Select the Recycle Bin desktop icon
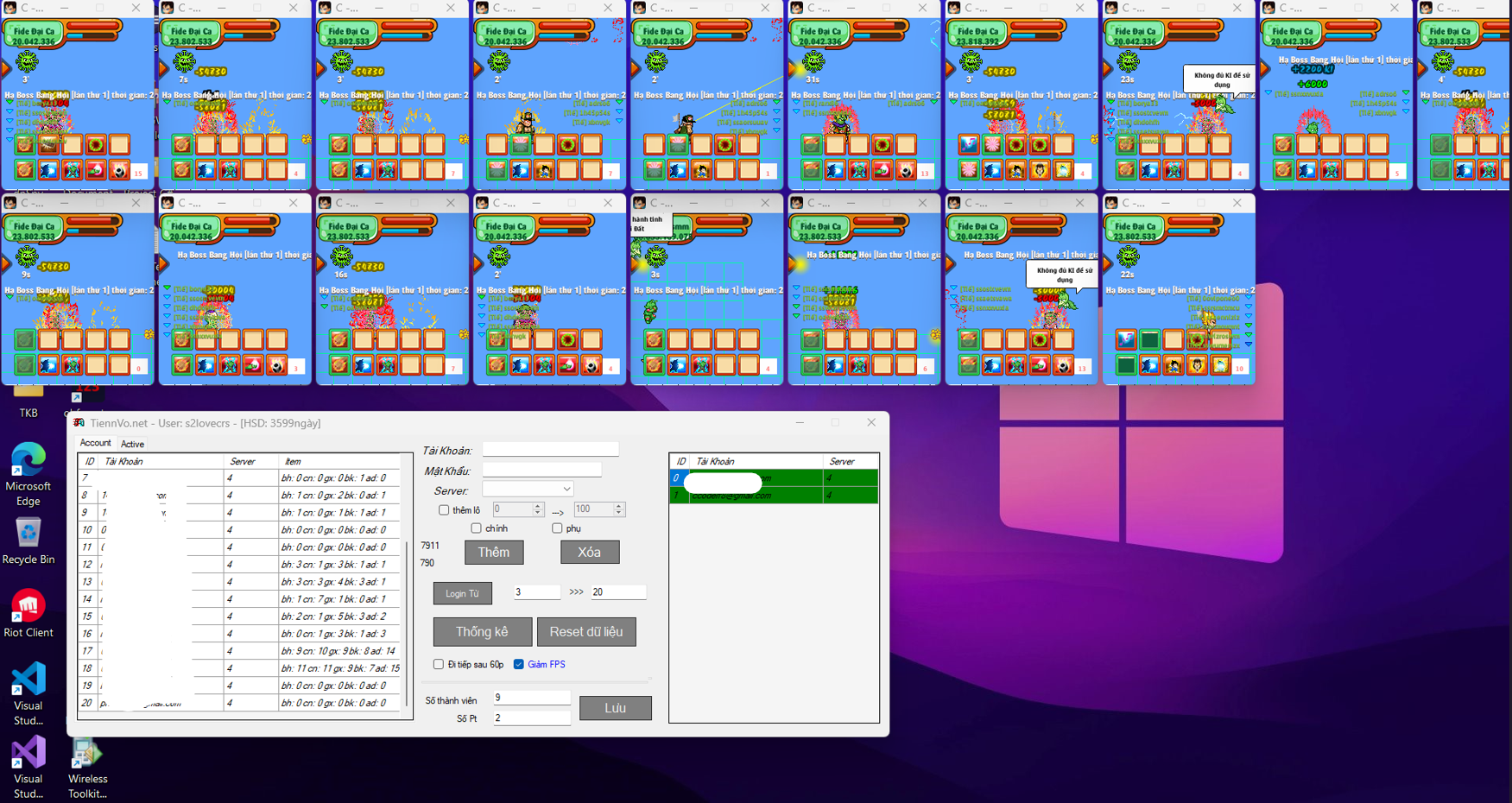The image size is (1512, 803). point(28,534)
